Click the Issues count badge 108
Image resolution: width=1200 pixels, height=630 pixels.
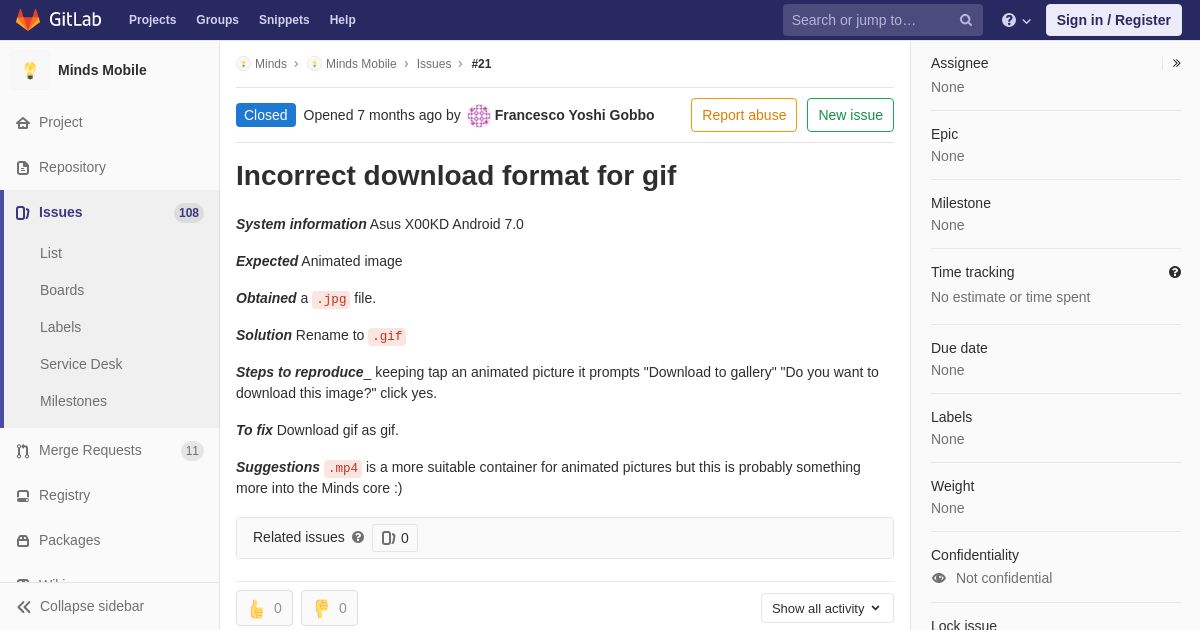click(x=189, y=213)
